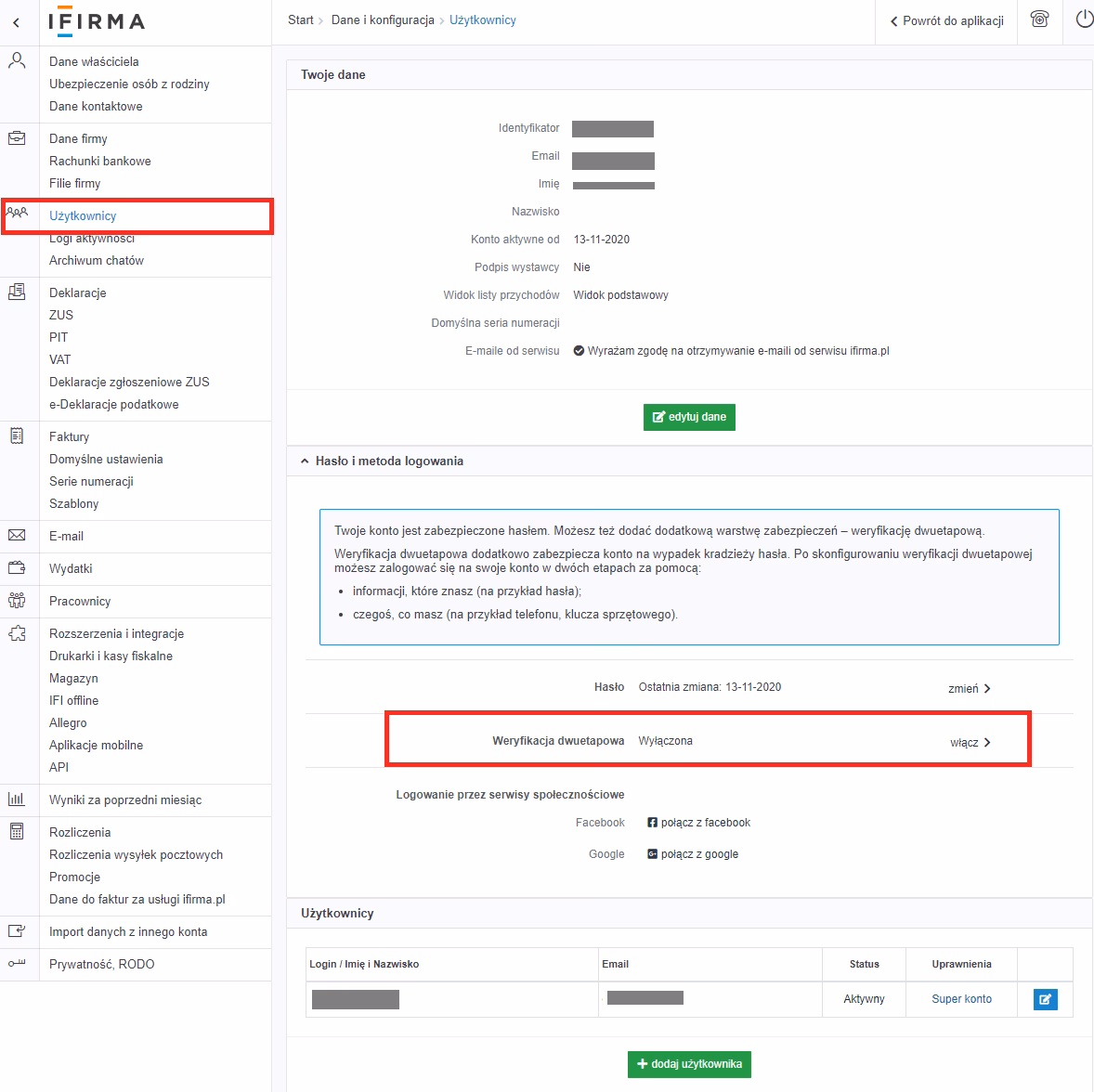Click the wallet icon beside Wydatki
Screen dimensions: 1094x1092
[17, 568]
